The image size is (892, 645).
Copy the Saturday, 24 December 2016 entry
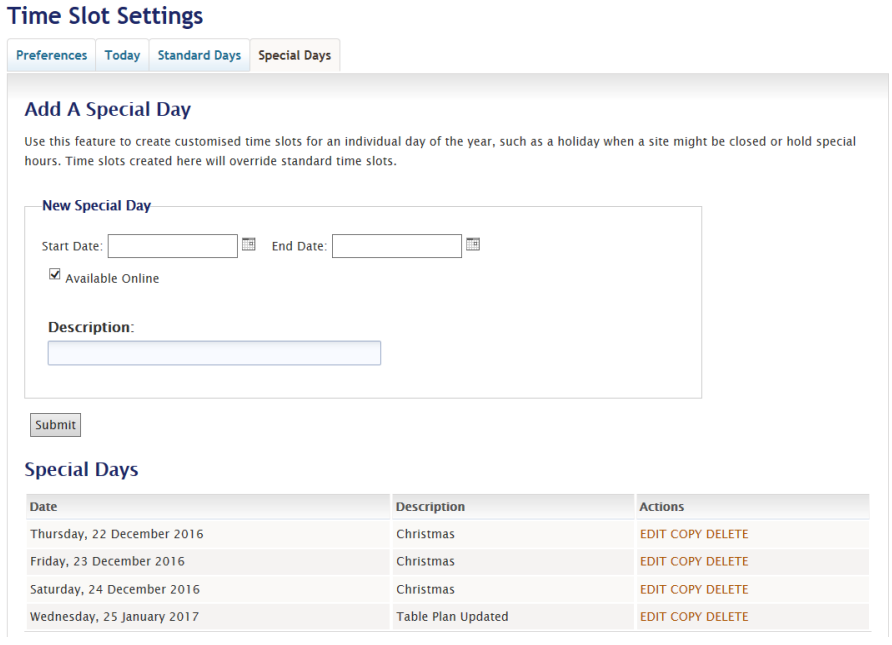coord(686,590)
